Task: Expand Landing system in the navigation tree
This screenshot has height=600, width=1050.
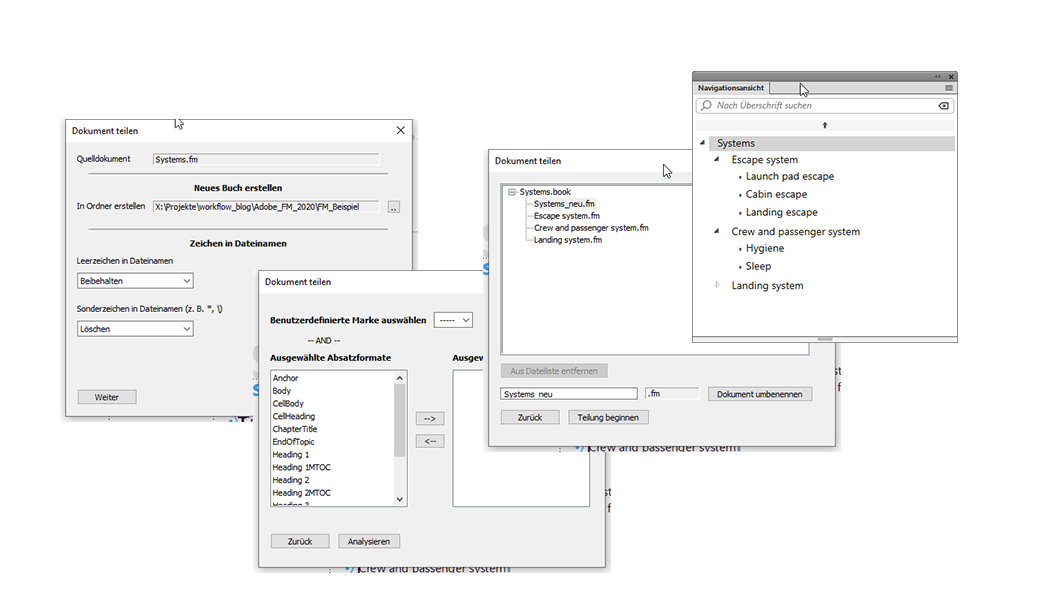Action: (x=717, y=286)
